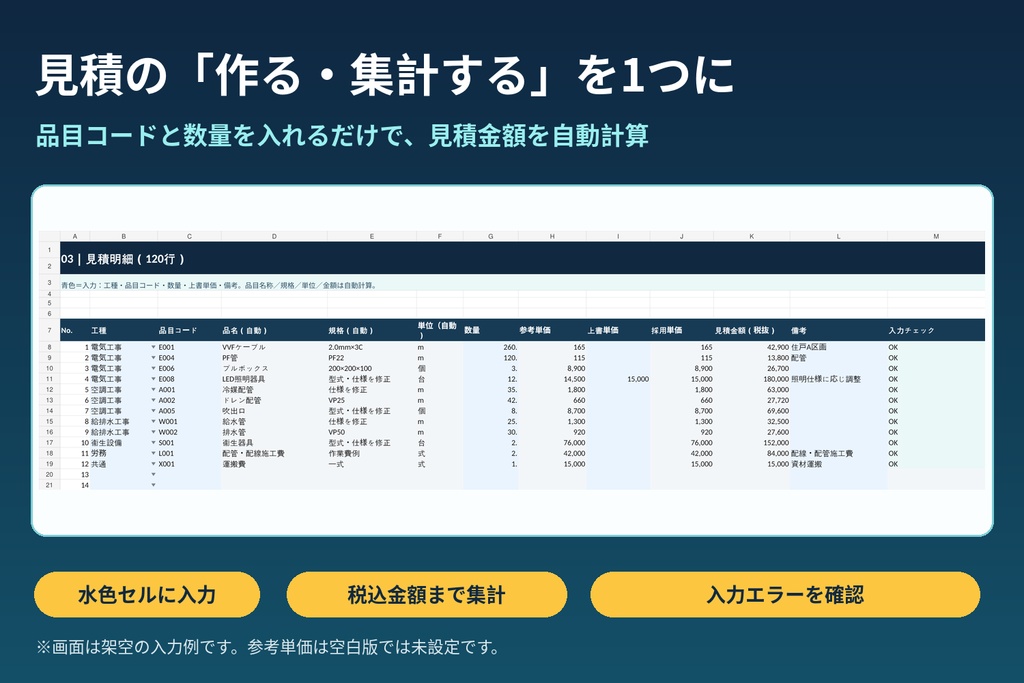Click the VP50 spec cell

[x=372, y=432]
